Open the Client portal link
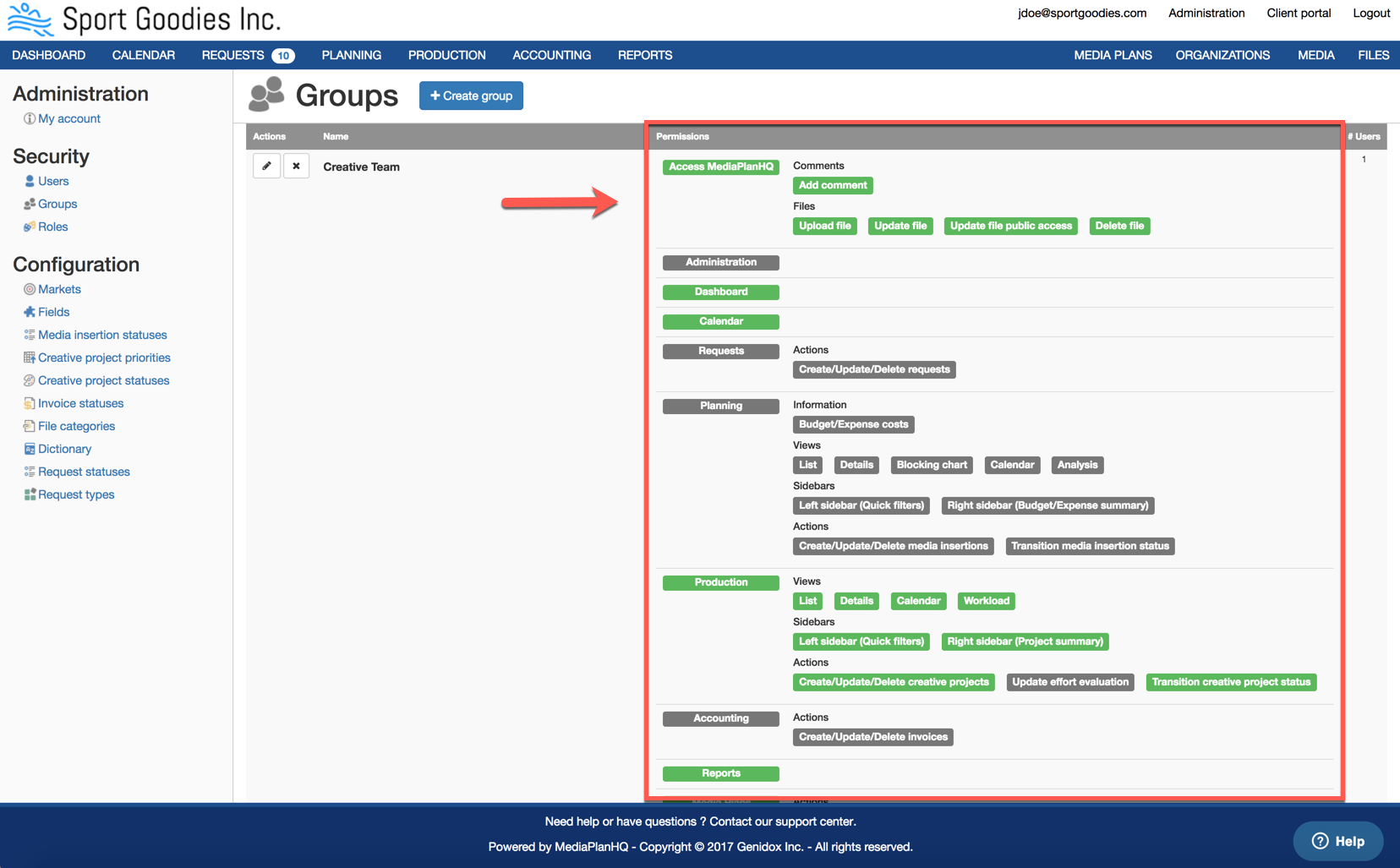Viewport: 1400px width, 868px height. coord(1299,13)
